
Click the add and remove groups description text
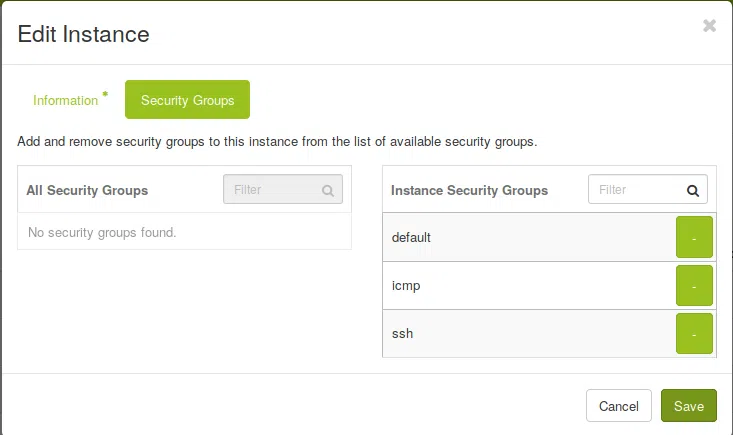click(x=277, y=141)
